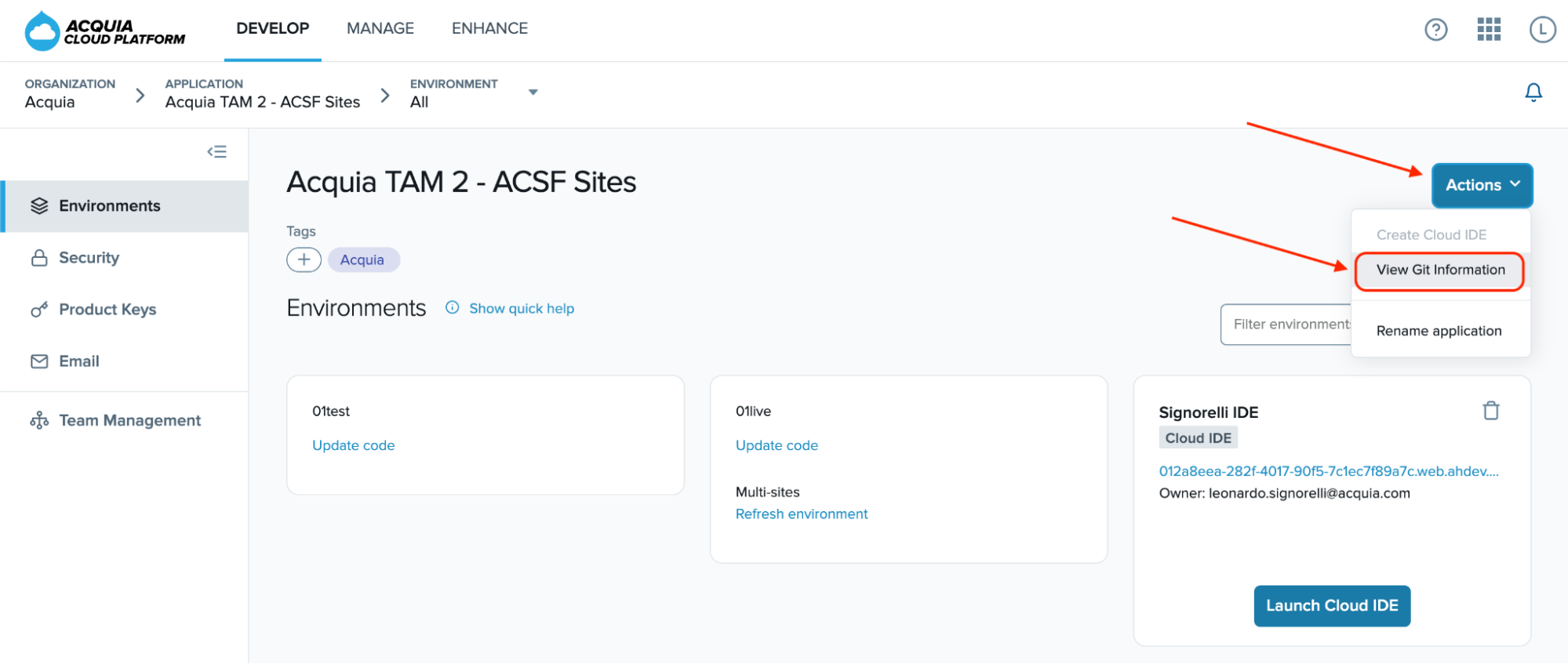Image resolution: width=1568 pixels, height=664 pixels.
Task: Click Update code on 01test card
Action: click(353, 445)
